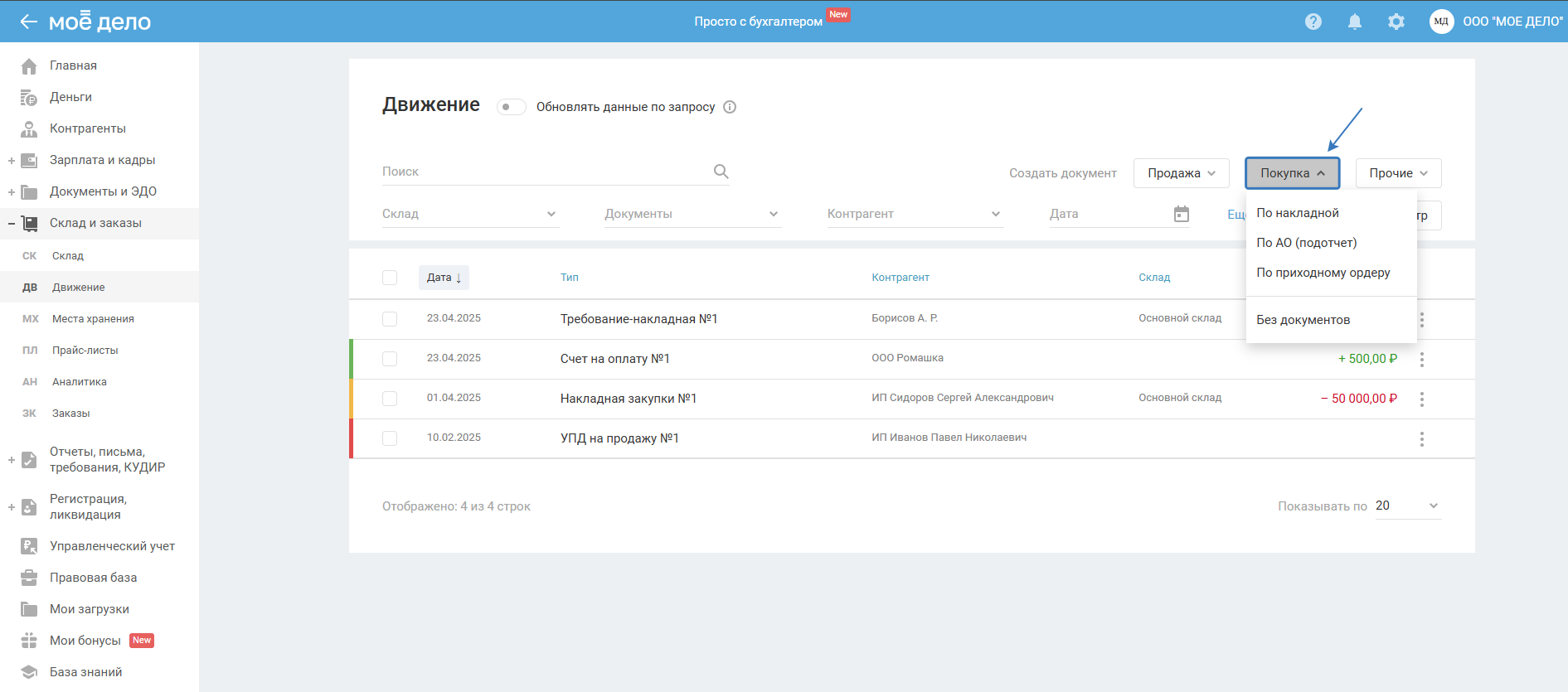Viewport: 1568px width, 692px height.
Task: Click the document icon beside Отчеты, письма
Action: [x=29, y=460]
